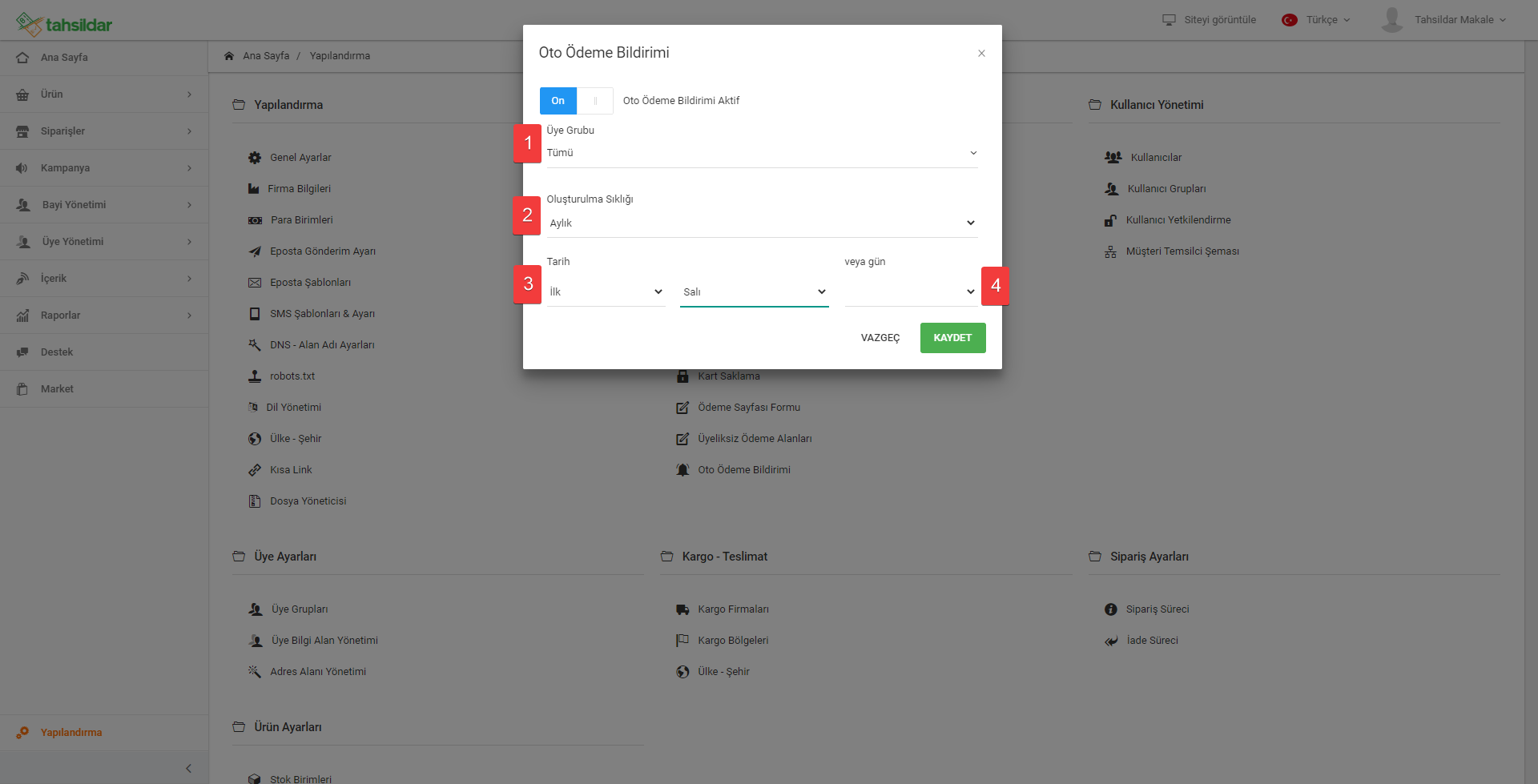Click Dosya Yöneticisi file icon

point(255,501)
